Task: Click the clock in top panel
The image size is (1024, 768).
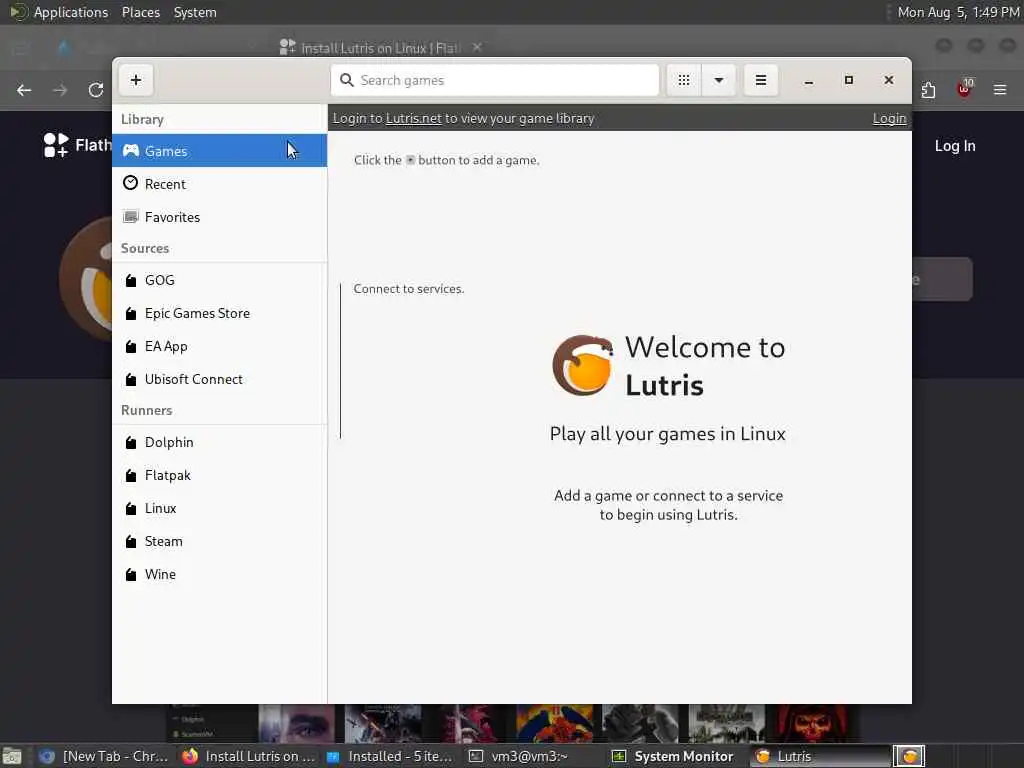Action: point(958,12)
